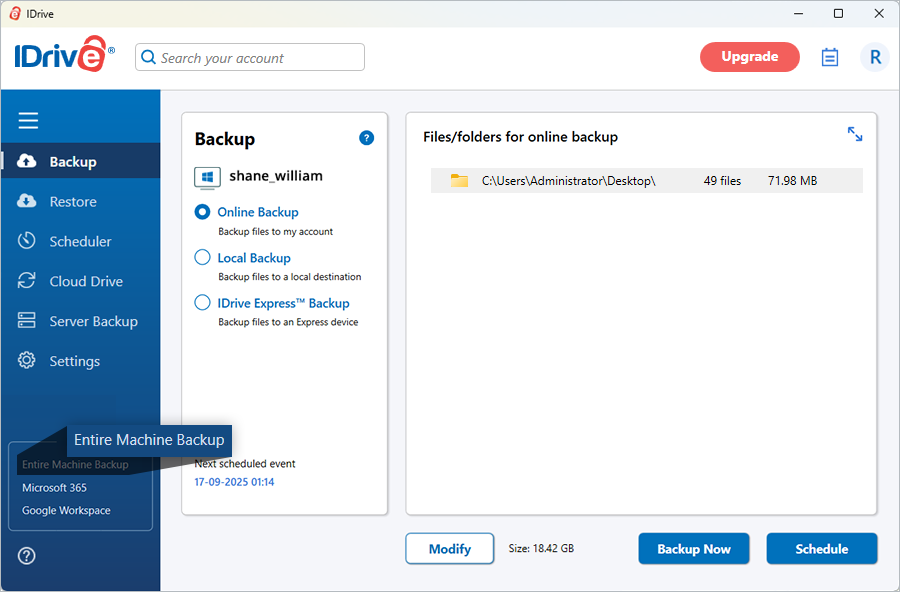Viewport: 900px width, 592px height.
Task: Select the IDrive Express Backup radio button
Action: tap(202, 303)
